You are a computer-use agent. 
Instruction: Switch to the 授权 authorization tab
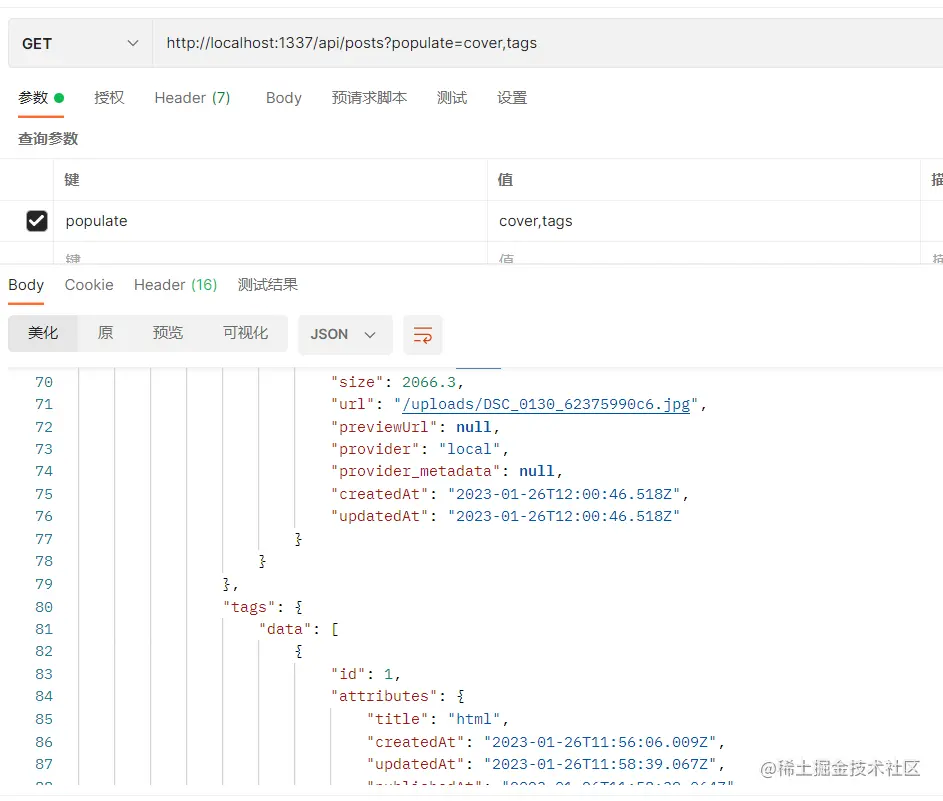click(109, 97)
